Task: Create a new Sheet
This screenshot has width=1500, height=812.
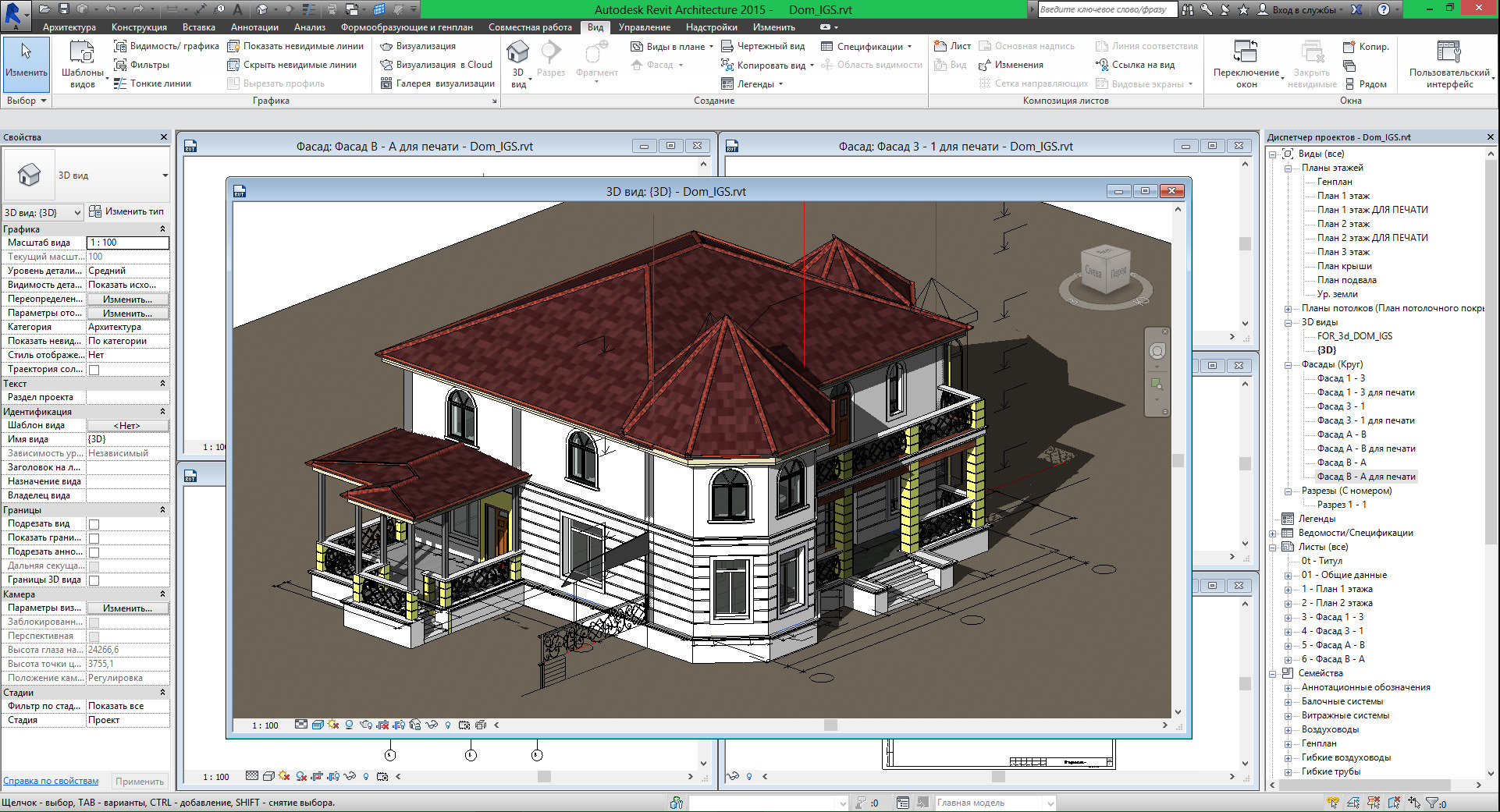Action: [x=952, y=46]
